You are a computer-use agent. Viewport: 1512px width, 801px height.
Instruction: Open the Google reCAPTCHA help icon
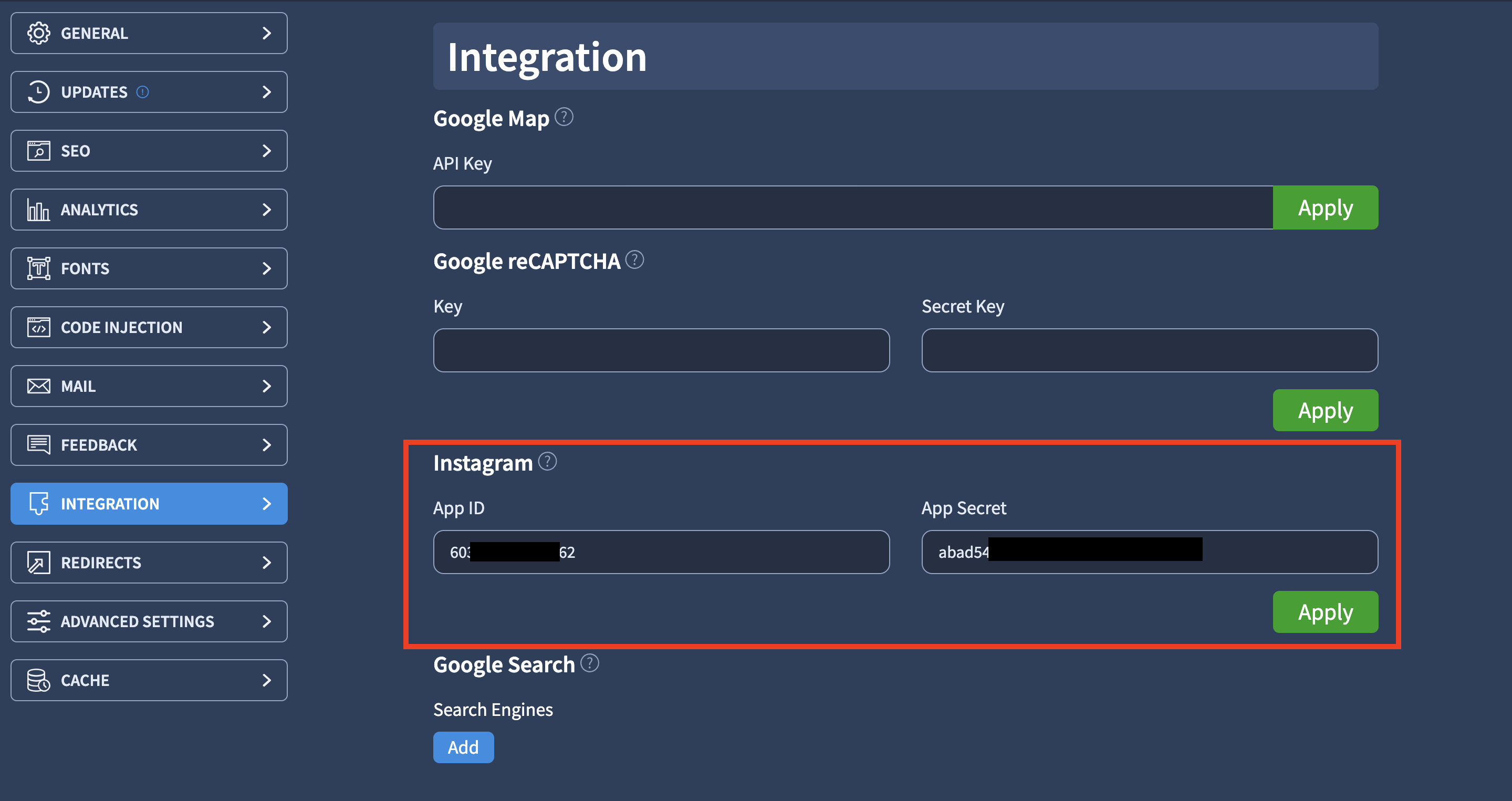(634, 259)
